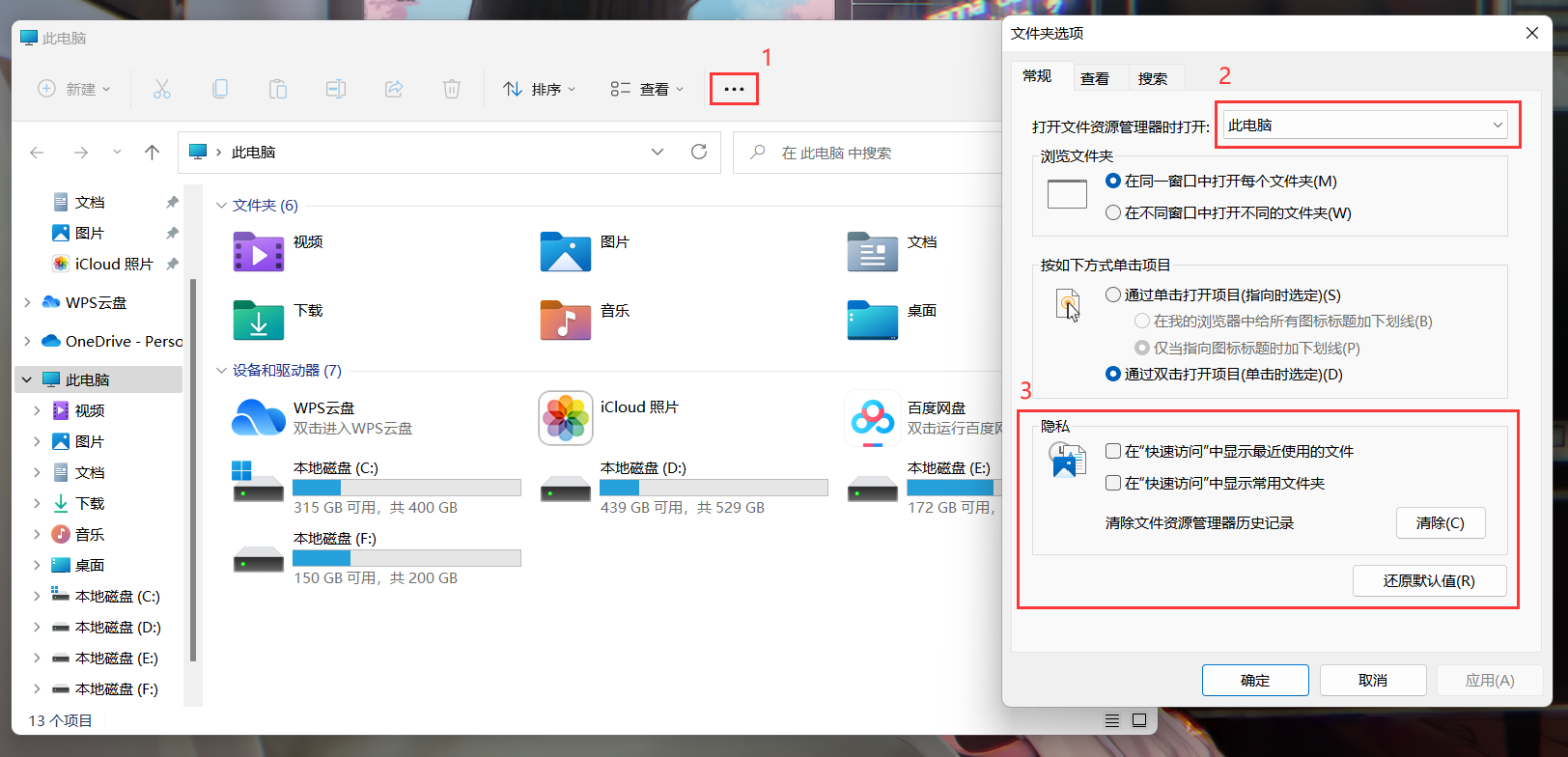The width and height of the screenshot is (1568, 757).
Task: Close the 文件夹选项 dialog
Action: (1531, 33)
